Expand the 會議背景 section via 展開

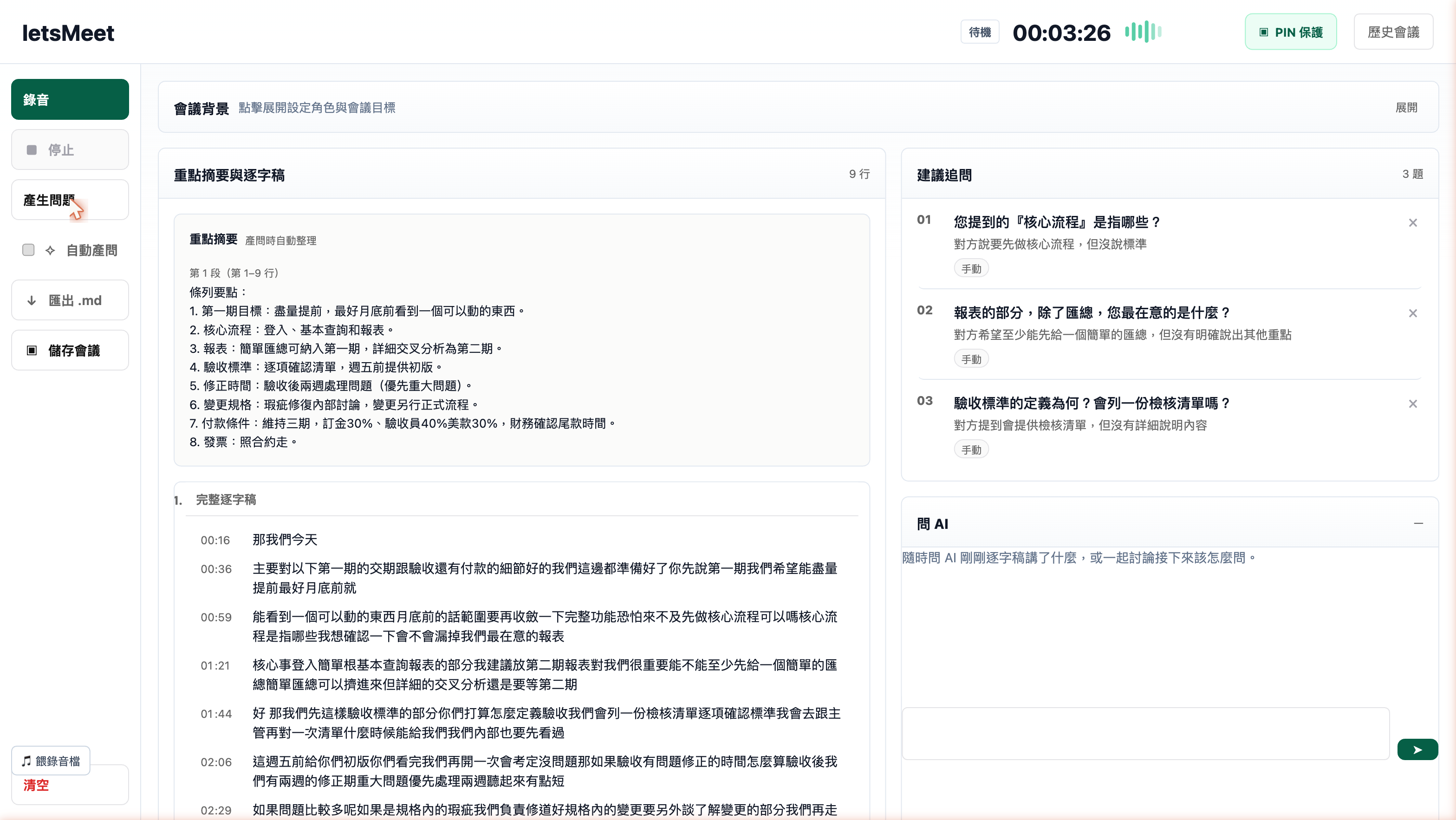click(x=1406, y=107)
